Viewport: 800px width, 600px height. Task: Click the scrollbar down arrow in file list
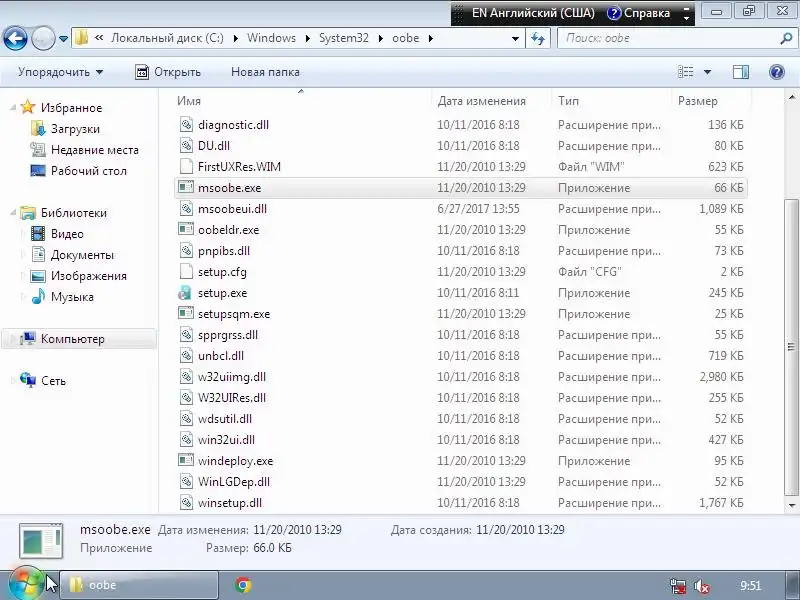791,505
